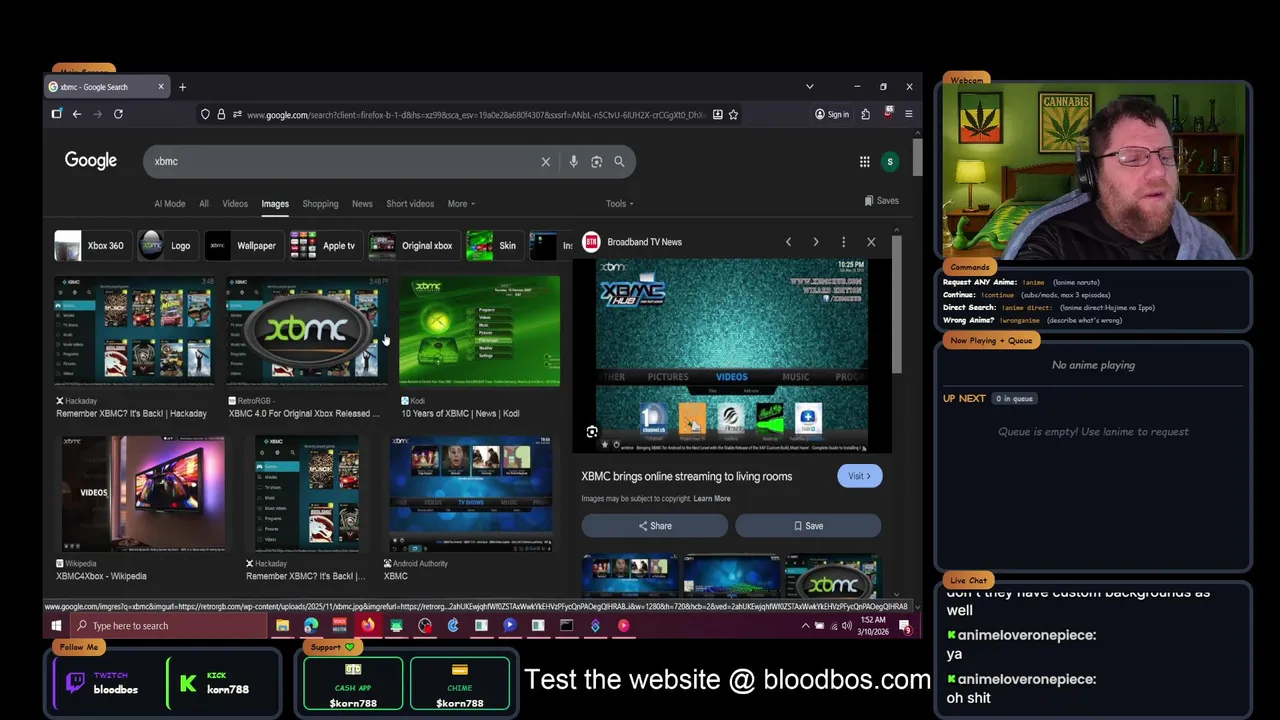Open Android Authority XBMC image result
1280x720 pixels.
(x=471, y=494)
